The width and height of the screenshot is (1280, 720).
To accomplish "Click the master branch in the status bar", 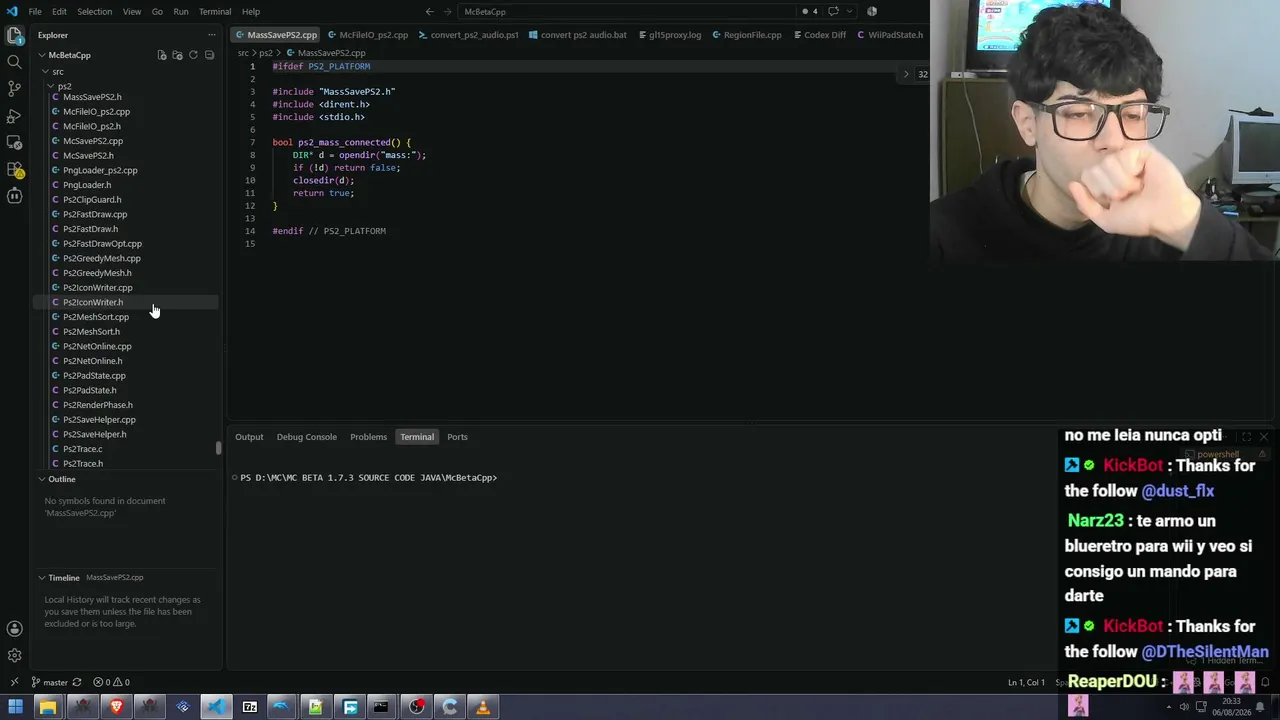I will click(x=49, y=682).
